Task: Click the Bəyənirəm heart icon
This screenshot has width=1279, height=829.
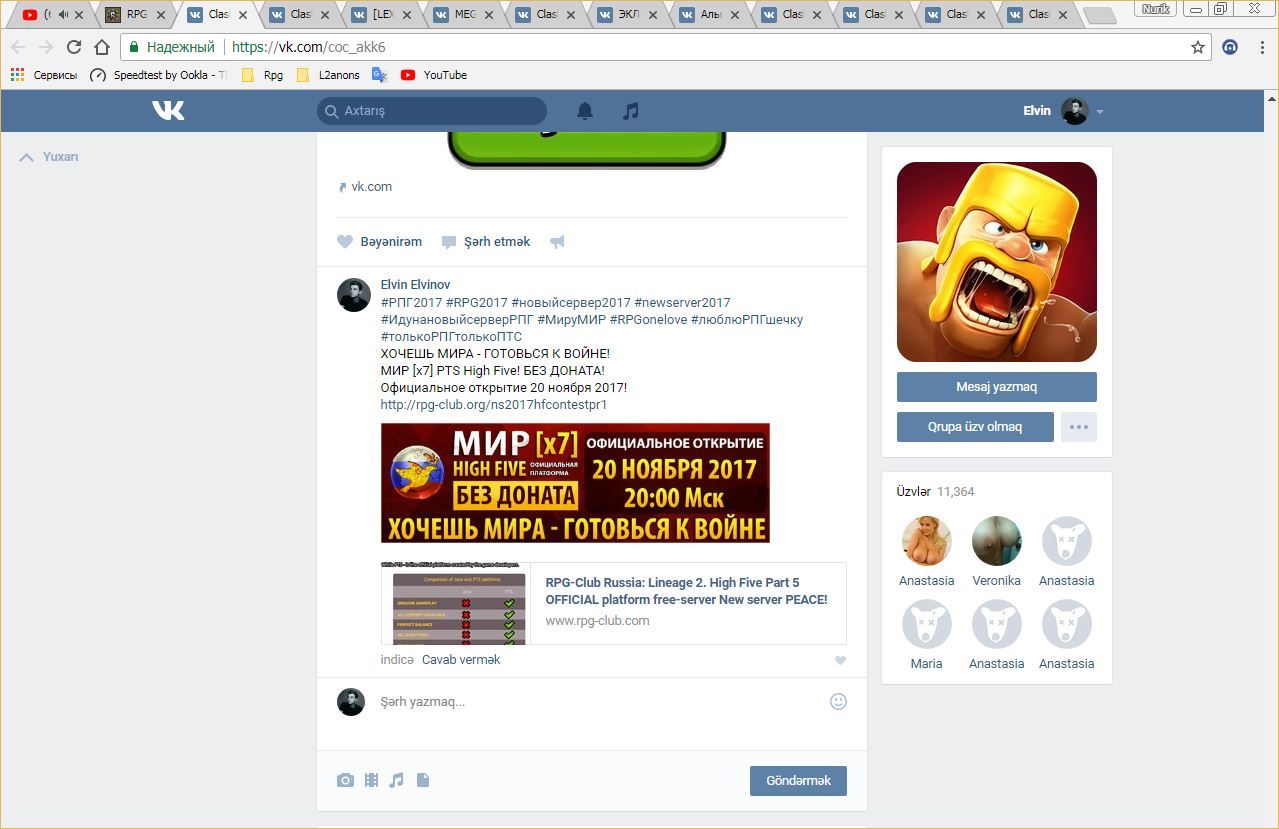Action: click(345, 242)
